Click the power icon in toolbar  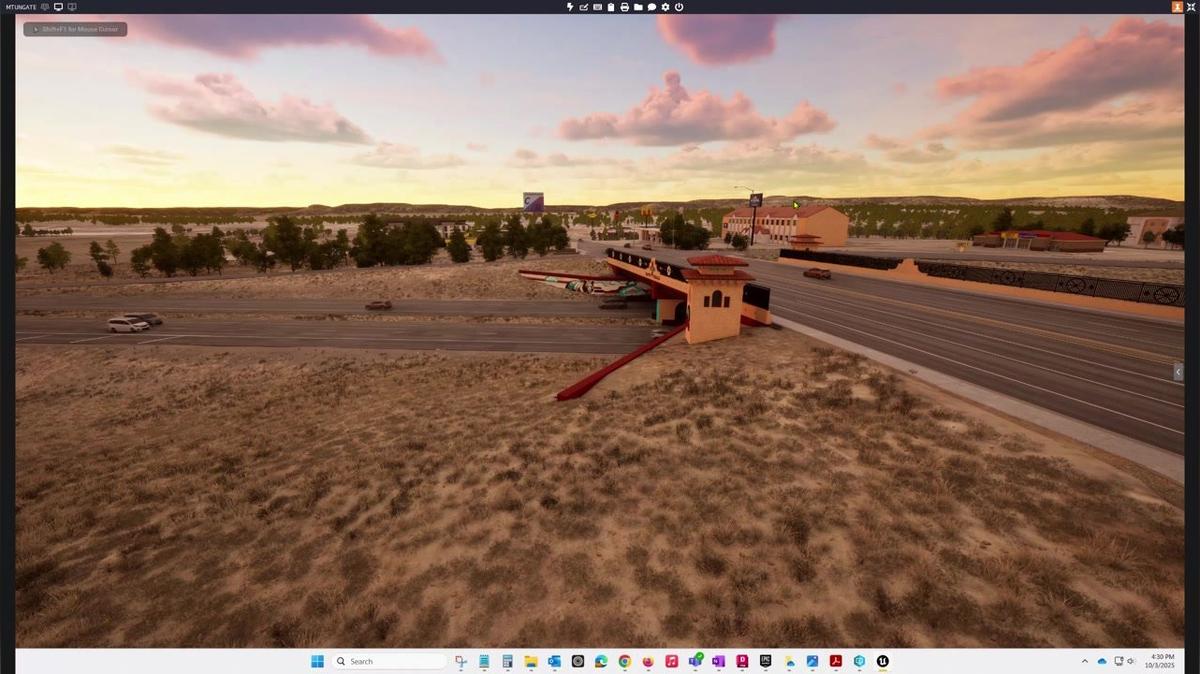click(679, 7)
